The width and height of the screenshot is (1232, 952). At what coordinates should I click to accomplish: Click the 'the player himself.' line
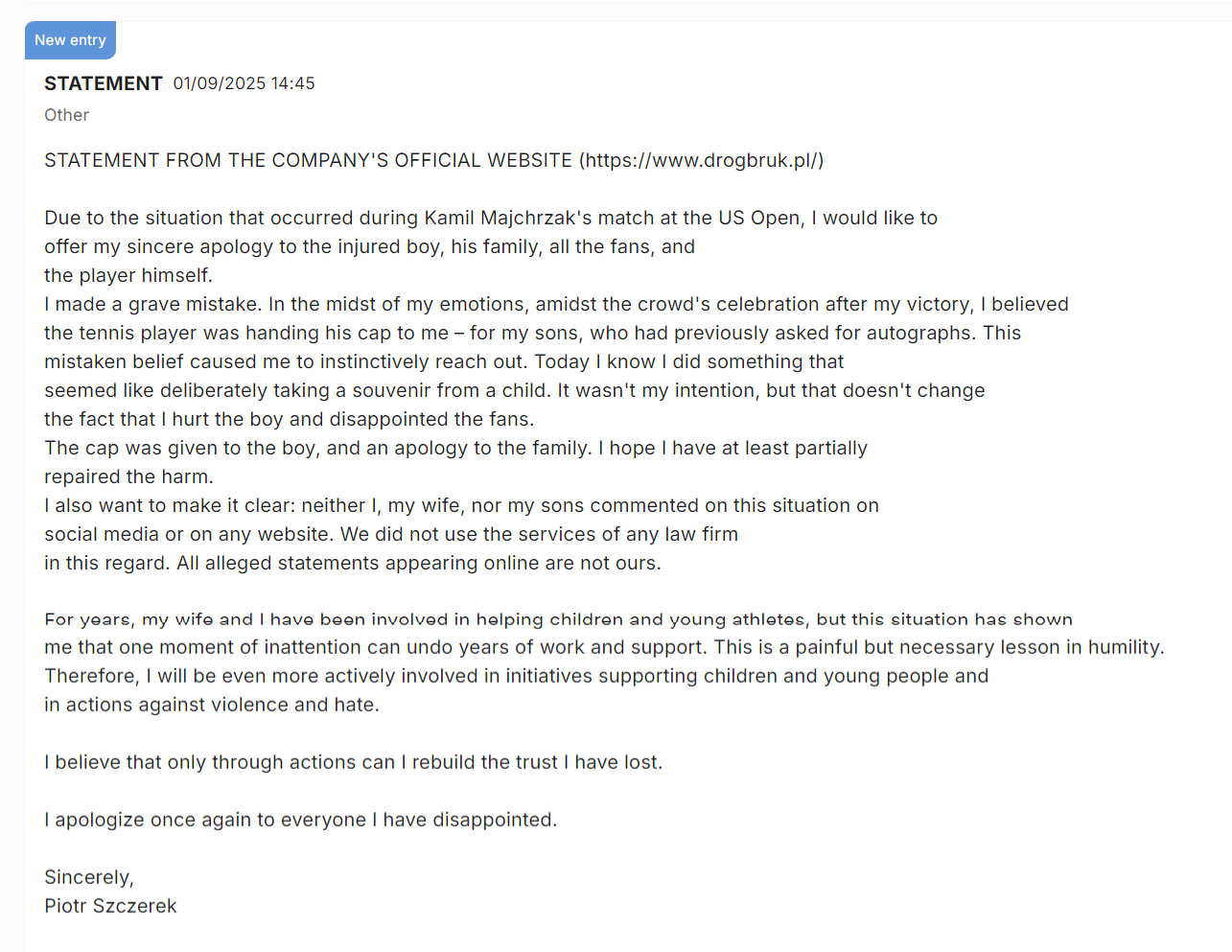(128, 275)
